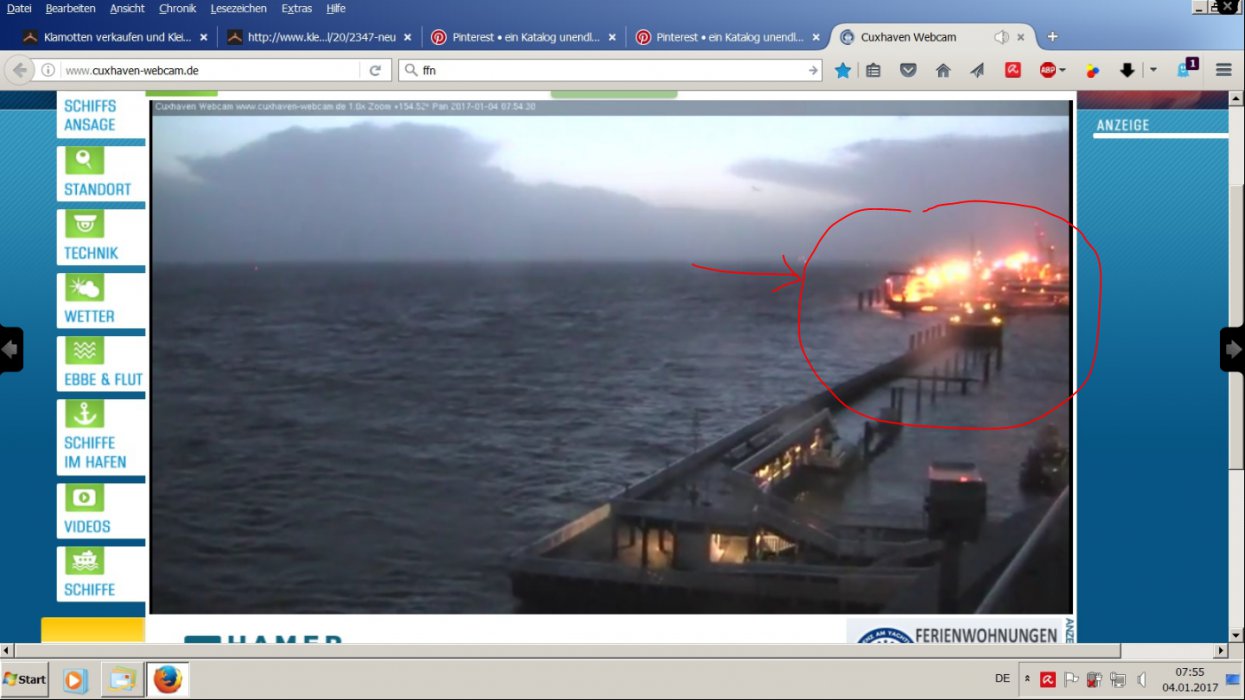Expand the dropdown arrow beside downloads button
The height and width of the screenshot is (700, 1245).
(1153, 70)
